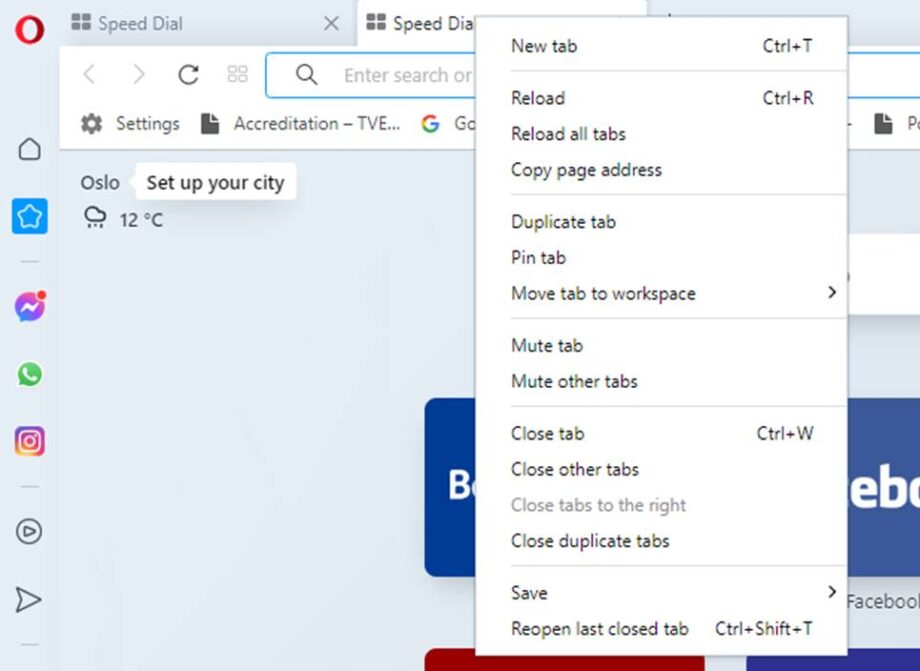Open the tiles icon next to reload
This screenshot has width=920, height=671.
(x=237, y=74)
